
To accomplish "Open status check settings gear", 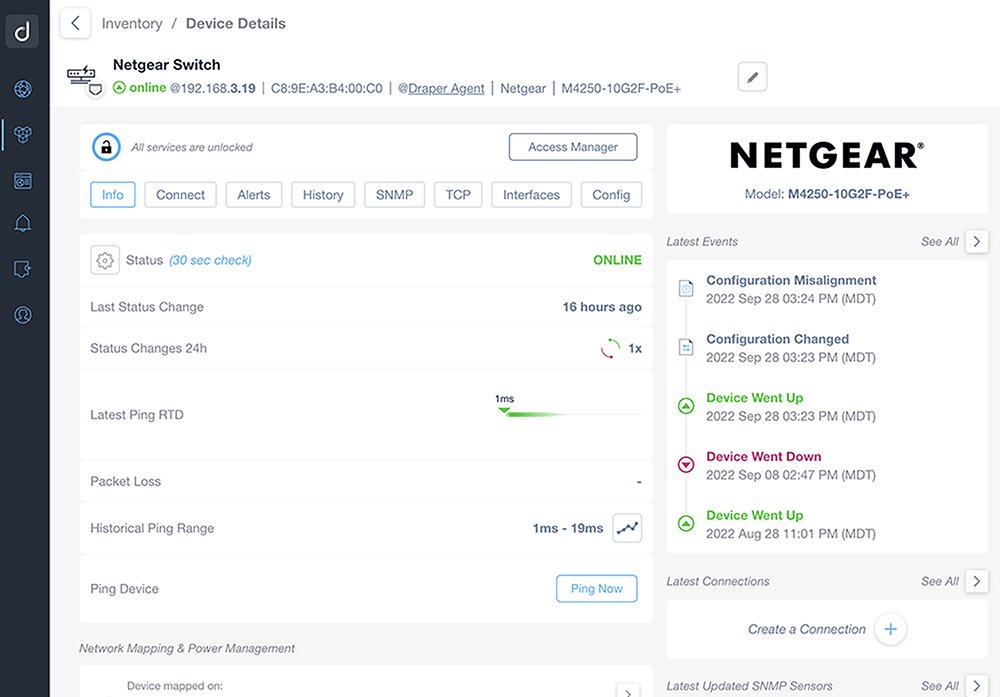I will point(105,260).
